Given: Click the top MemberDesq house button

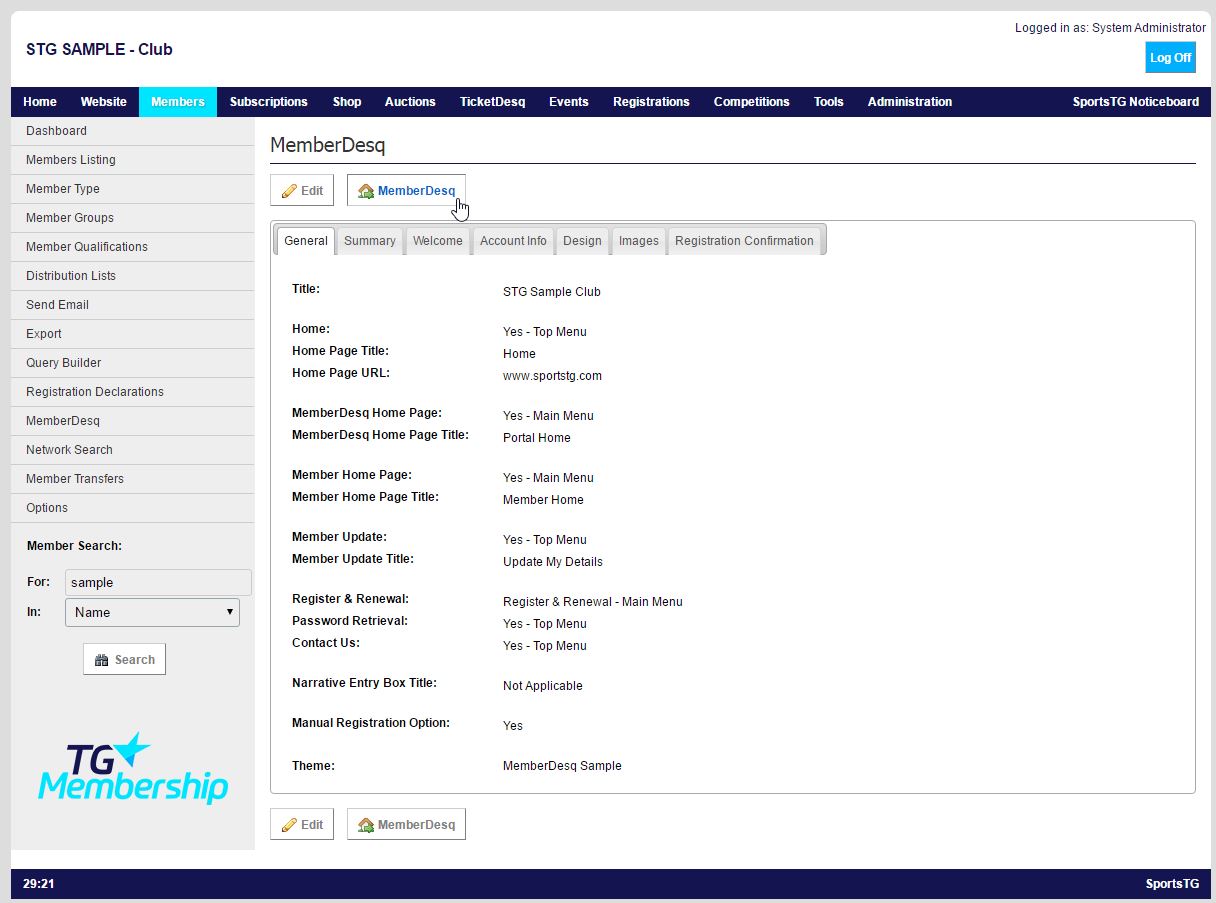Looking at the screenshot, I should coord(406,190).
